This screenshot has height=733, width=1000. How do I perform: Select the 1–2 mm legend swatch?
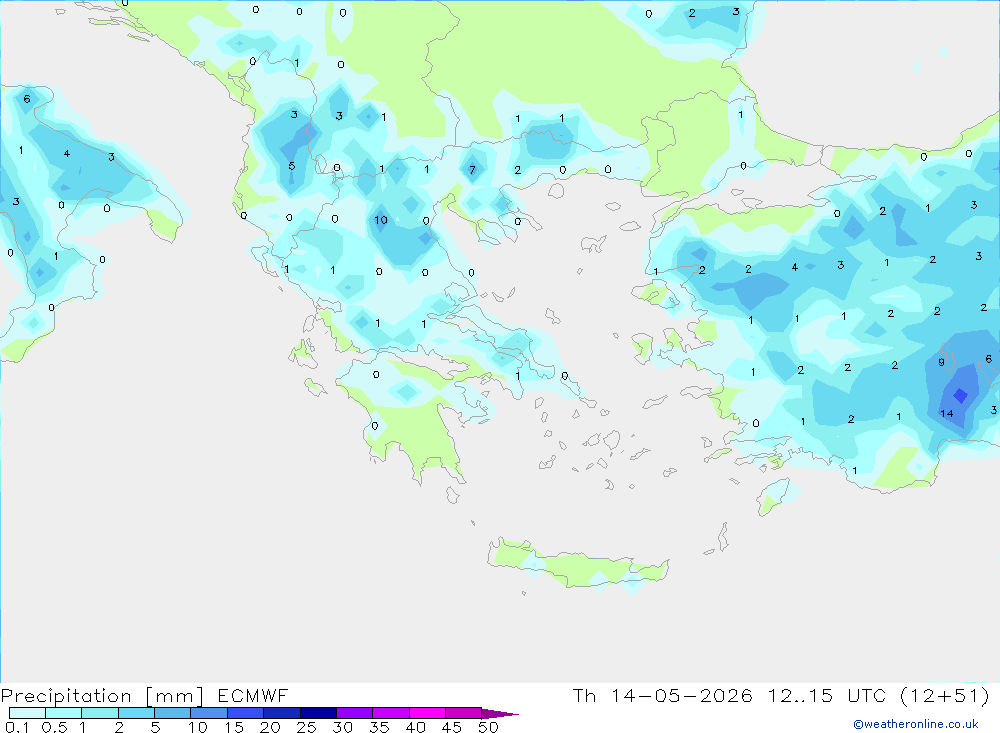(100, 713)
